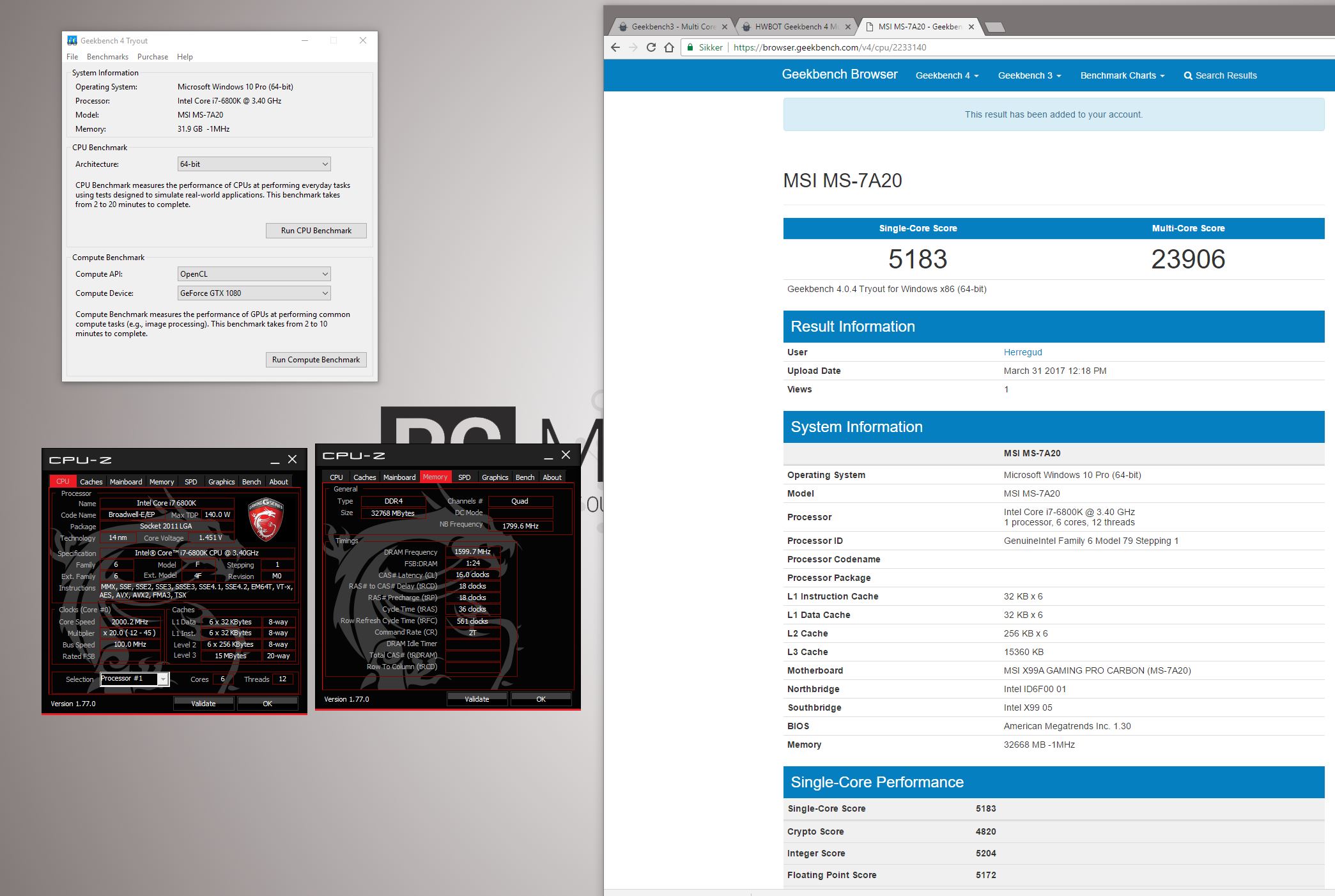This screenshot has height=896, width=1335.
Task: Click the NB Frequency 1799.6 MHz field
Action: [x=520, y=526]
